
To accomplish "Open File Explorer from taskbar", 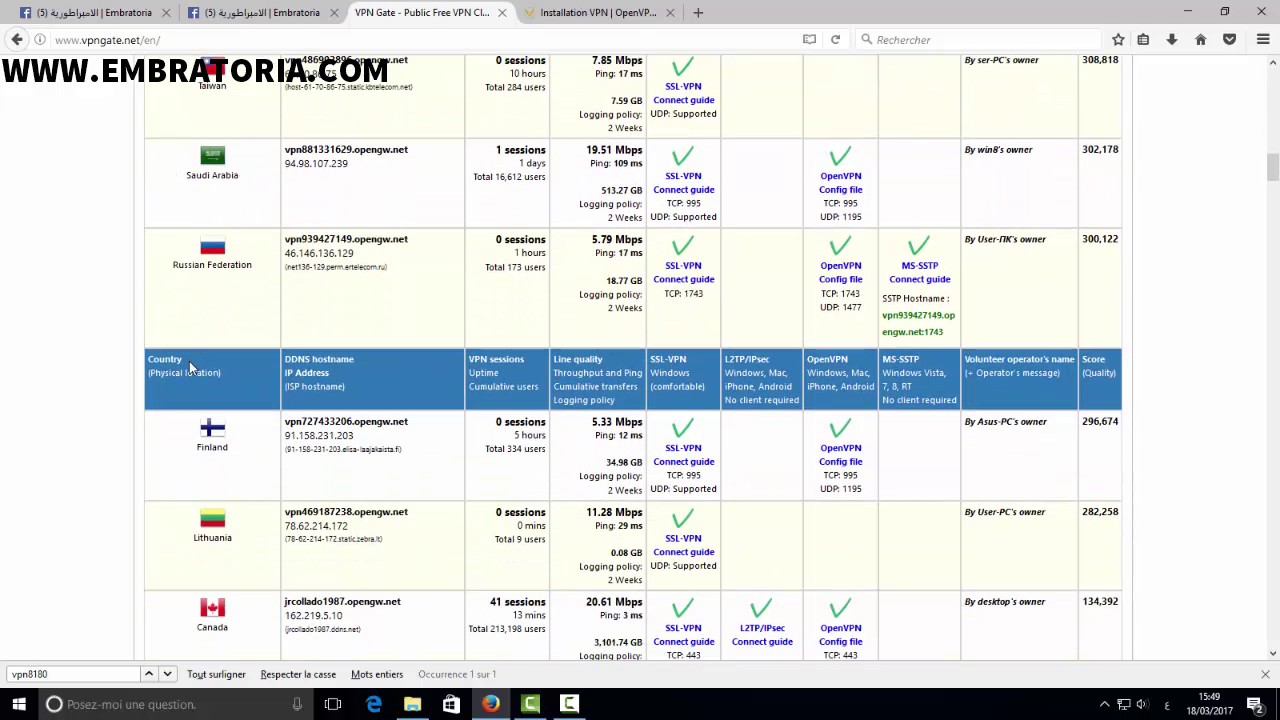I will coord(412,704).
